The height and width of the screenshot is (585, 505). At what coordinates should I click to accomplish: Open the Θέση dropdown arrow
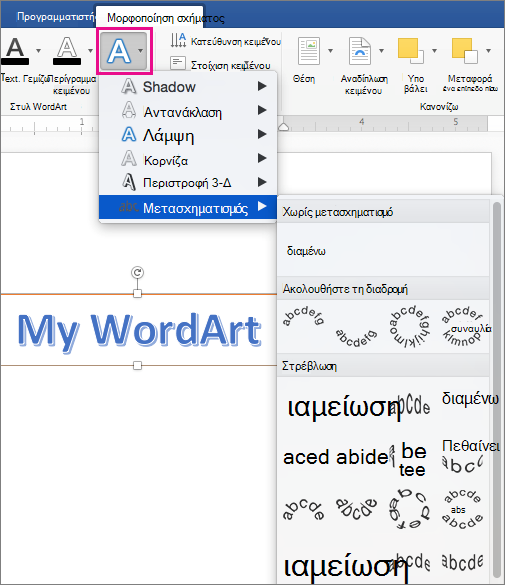coord(330,51)
